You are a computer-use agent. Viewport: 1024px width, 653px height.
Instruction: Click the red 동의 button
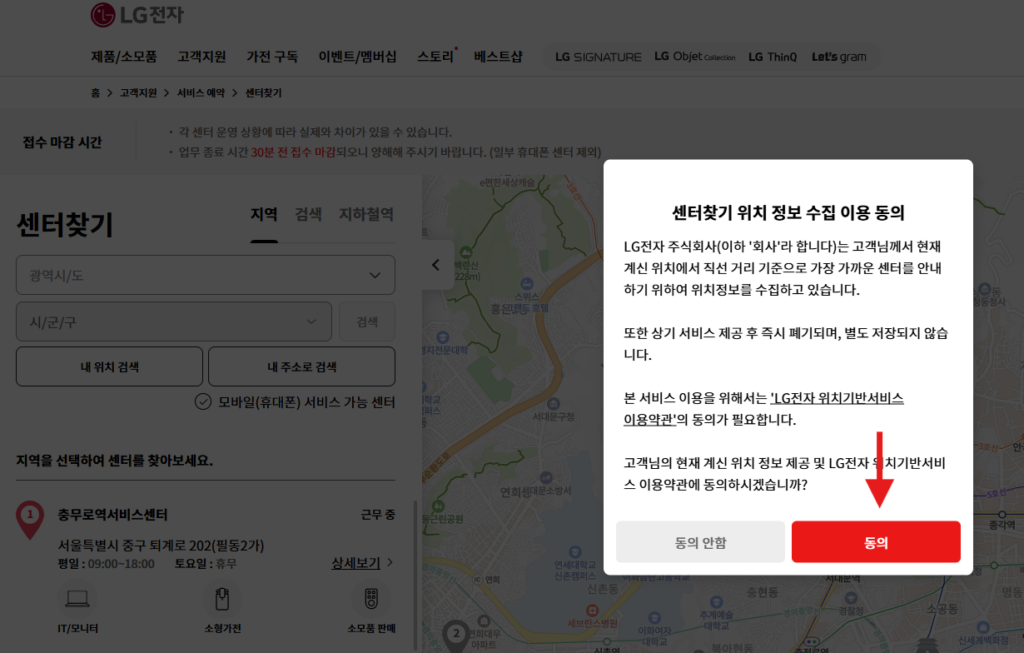tap(876, 542)
